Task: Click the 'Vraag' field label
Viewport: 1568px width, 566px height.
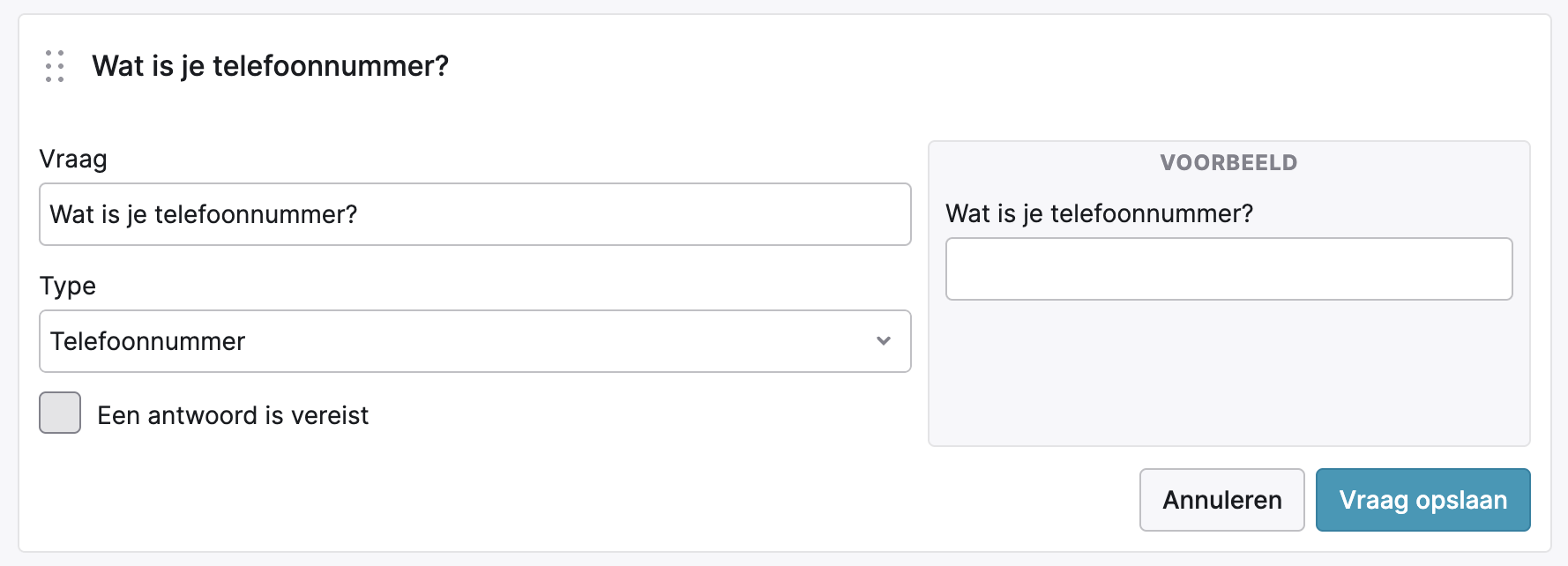Action: point(73,160)
